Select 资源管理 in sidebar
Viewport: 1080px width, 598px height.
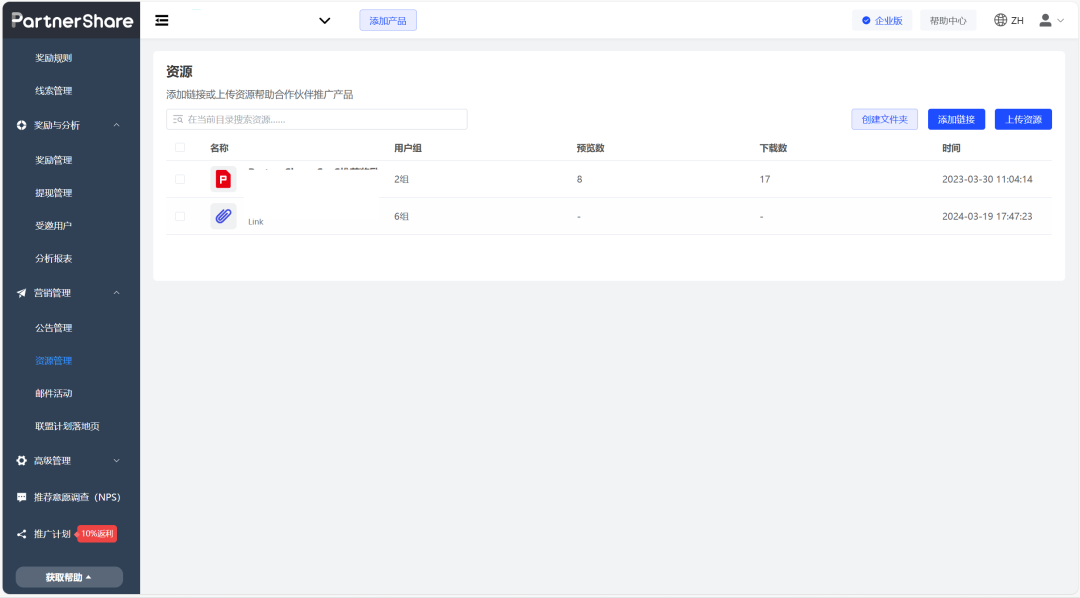click(x=54, y=360)
